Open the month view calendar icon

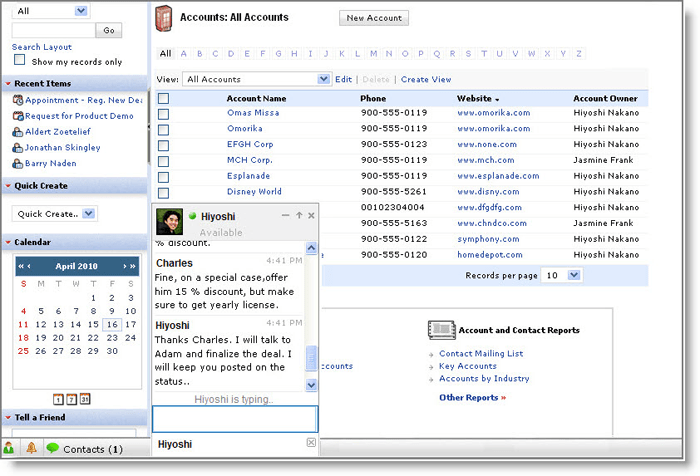(x=85, y=399)
